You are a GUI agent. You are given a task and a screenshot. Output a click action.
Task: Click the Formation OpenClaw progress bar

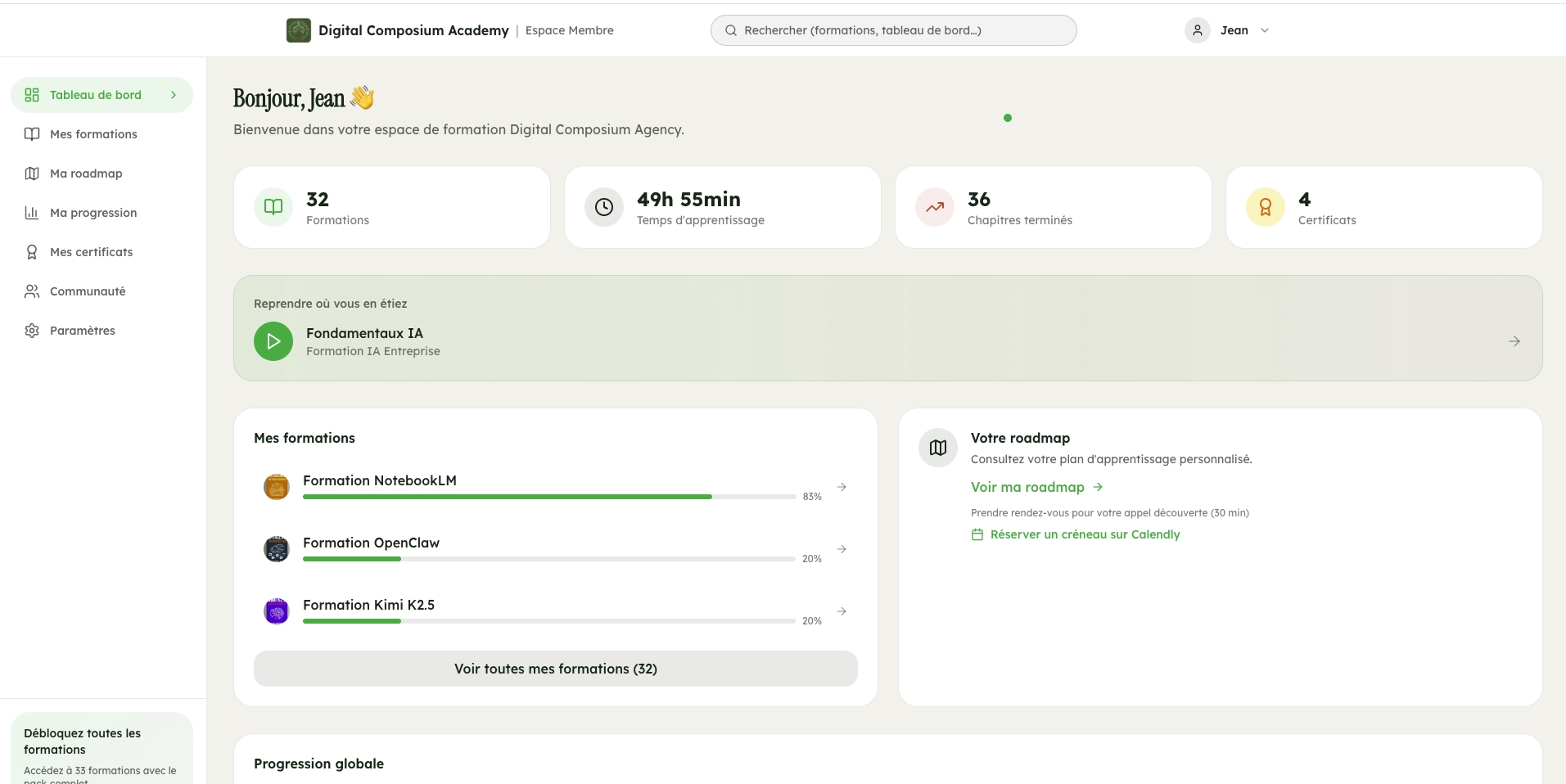(x=548, y=559)
